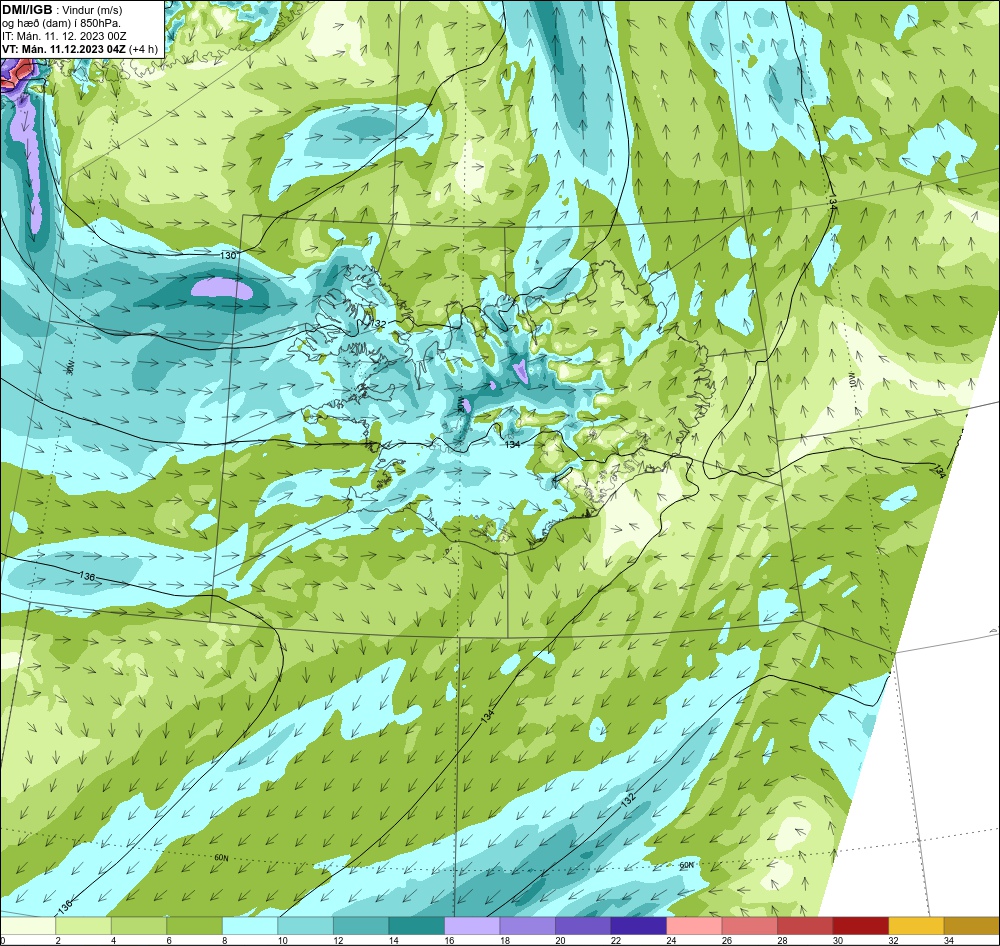The image size is (1000, 946).
Task: Select the 10–12 m/s legend swatch
Action: 305,926
